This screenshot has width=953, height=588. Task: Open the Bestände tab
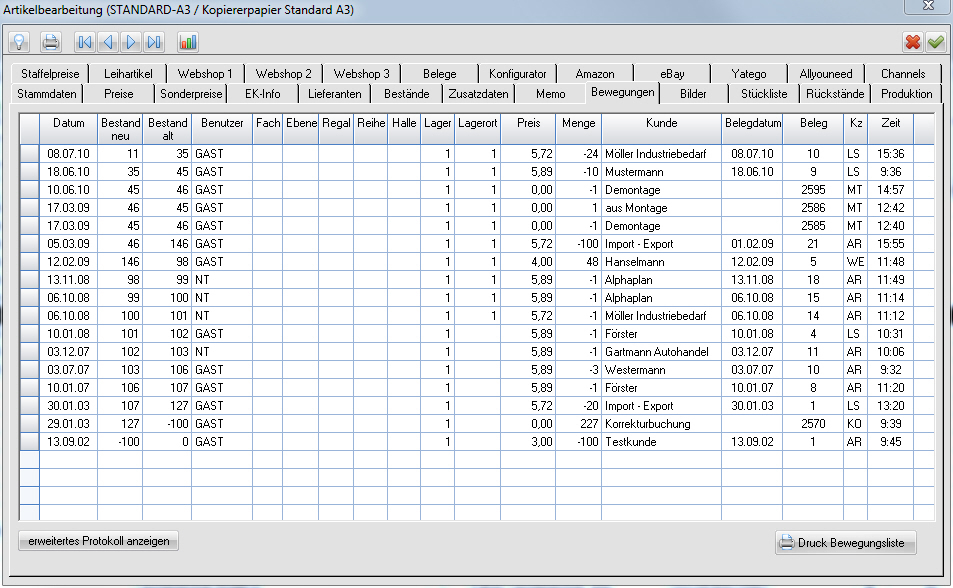coord(407,94)
